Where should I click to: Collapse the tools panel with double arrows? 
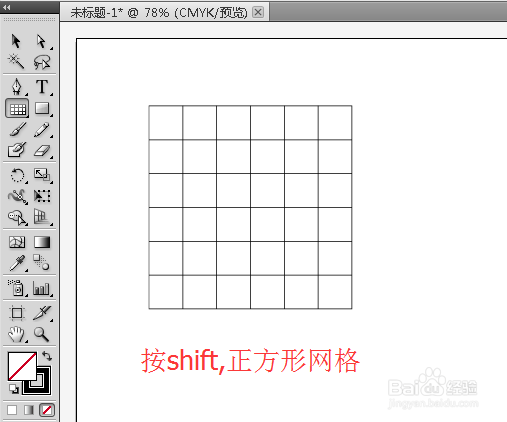[7, 7]
